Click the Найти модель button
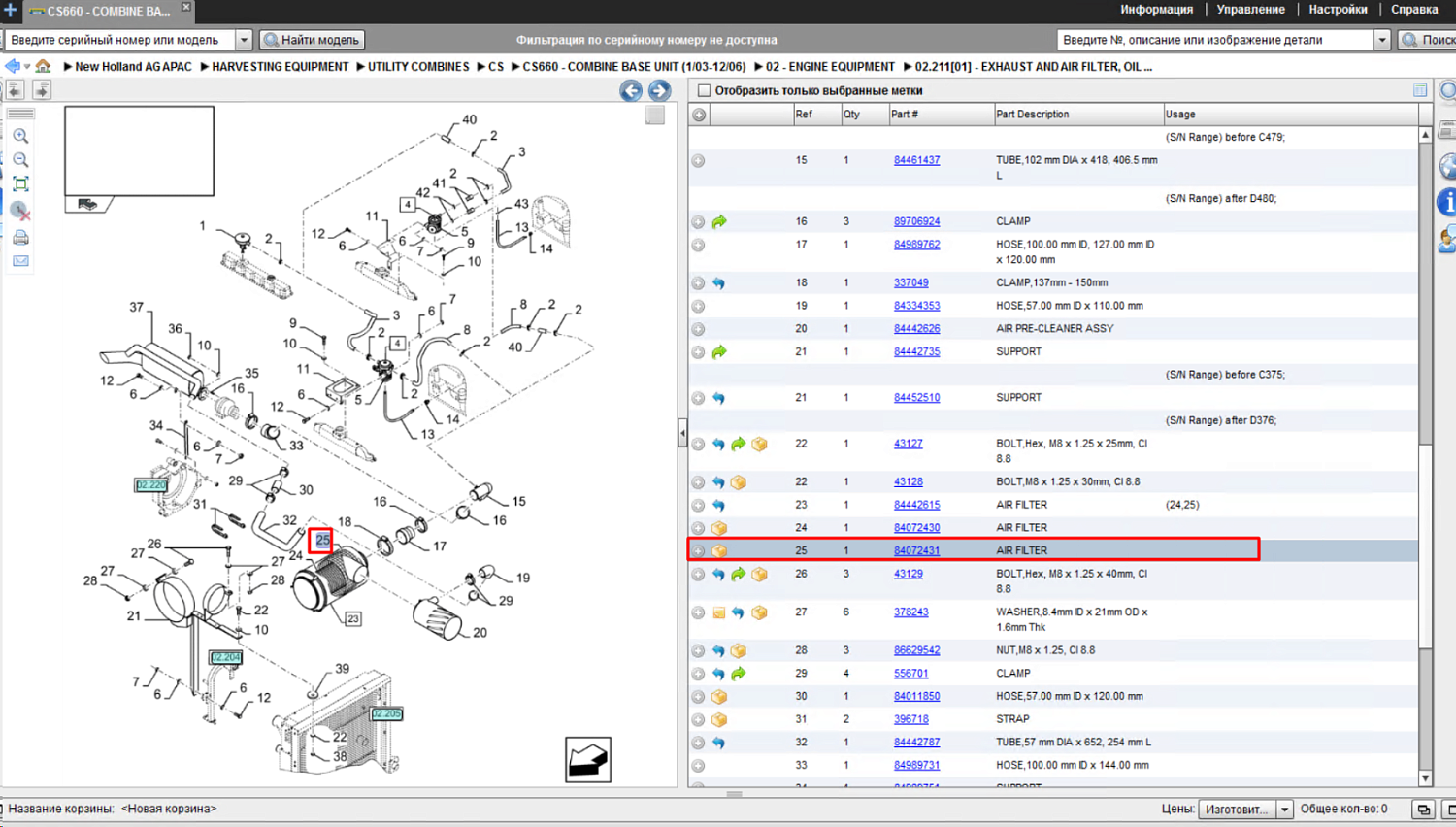This screenshot has height=827, width=1456. [312, 40]
